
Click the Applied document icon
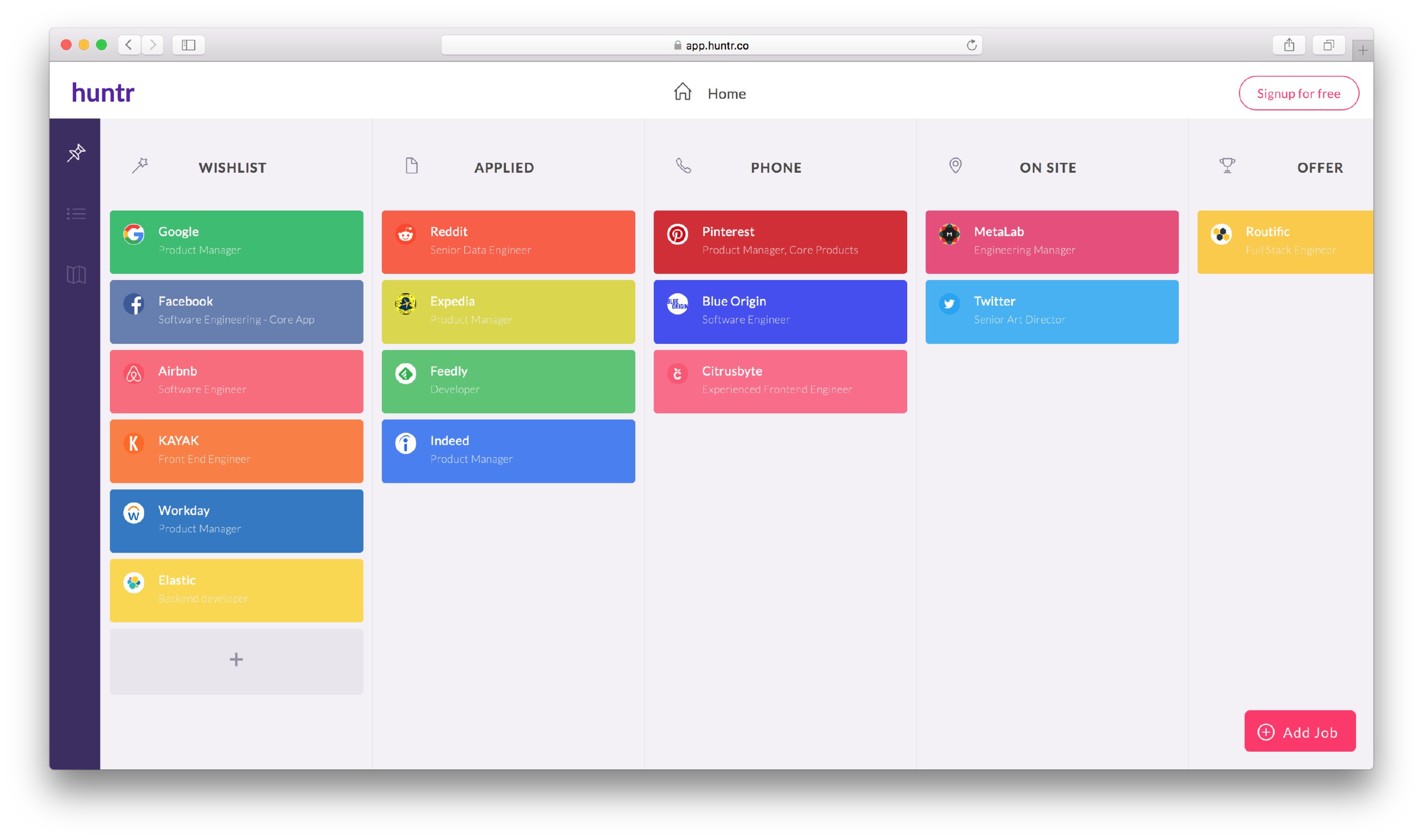click(412, 166)
